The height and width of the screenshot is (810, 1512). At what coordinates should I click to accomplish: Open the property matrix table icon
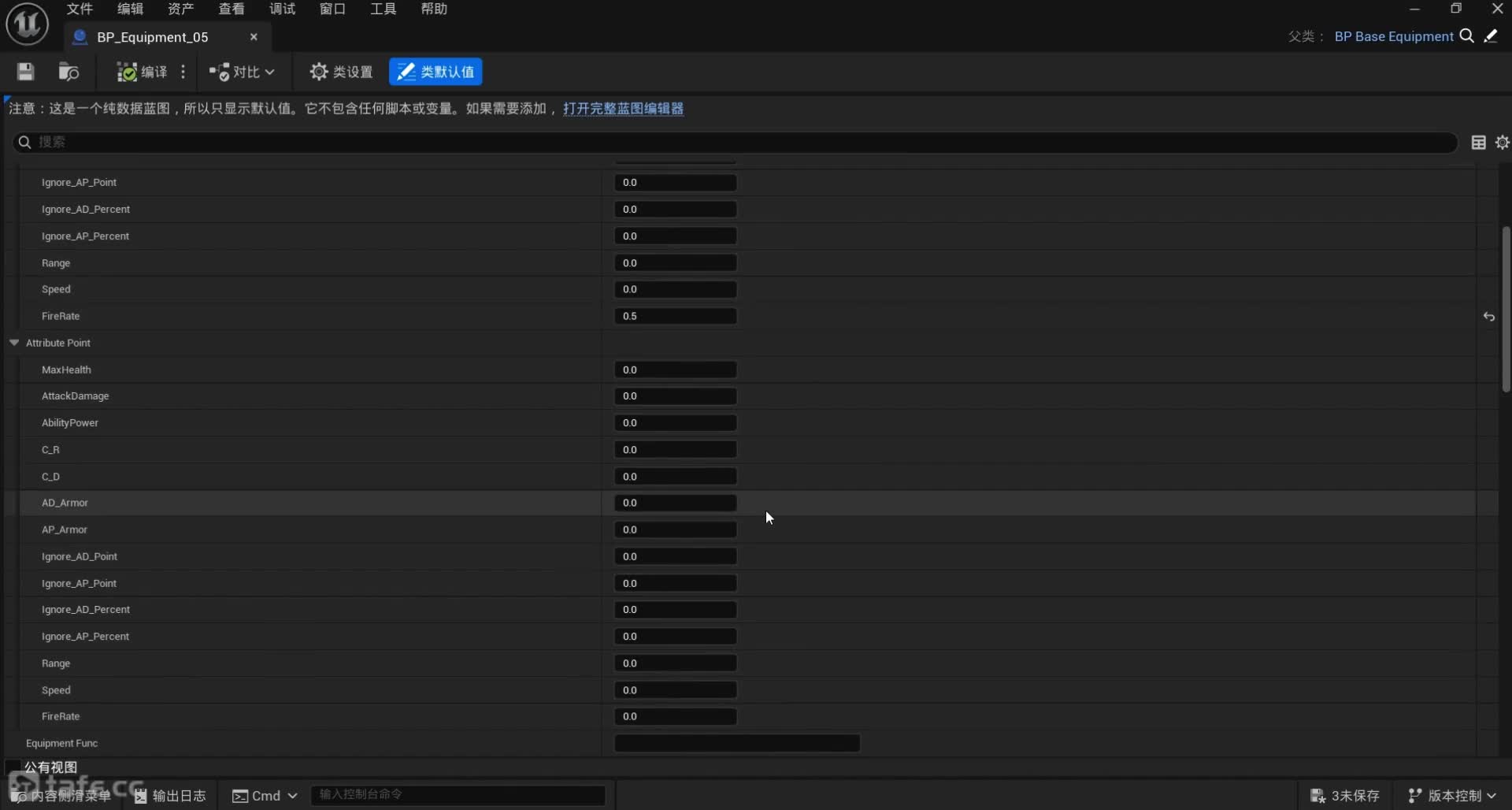(x=1478, y=142)
